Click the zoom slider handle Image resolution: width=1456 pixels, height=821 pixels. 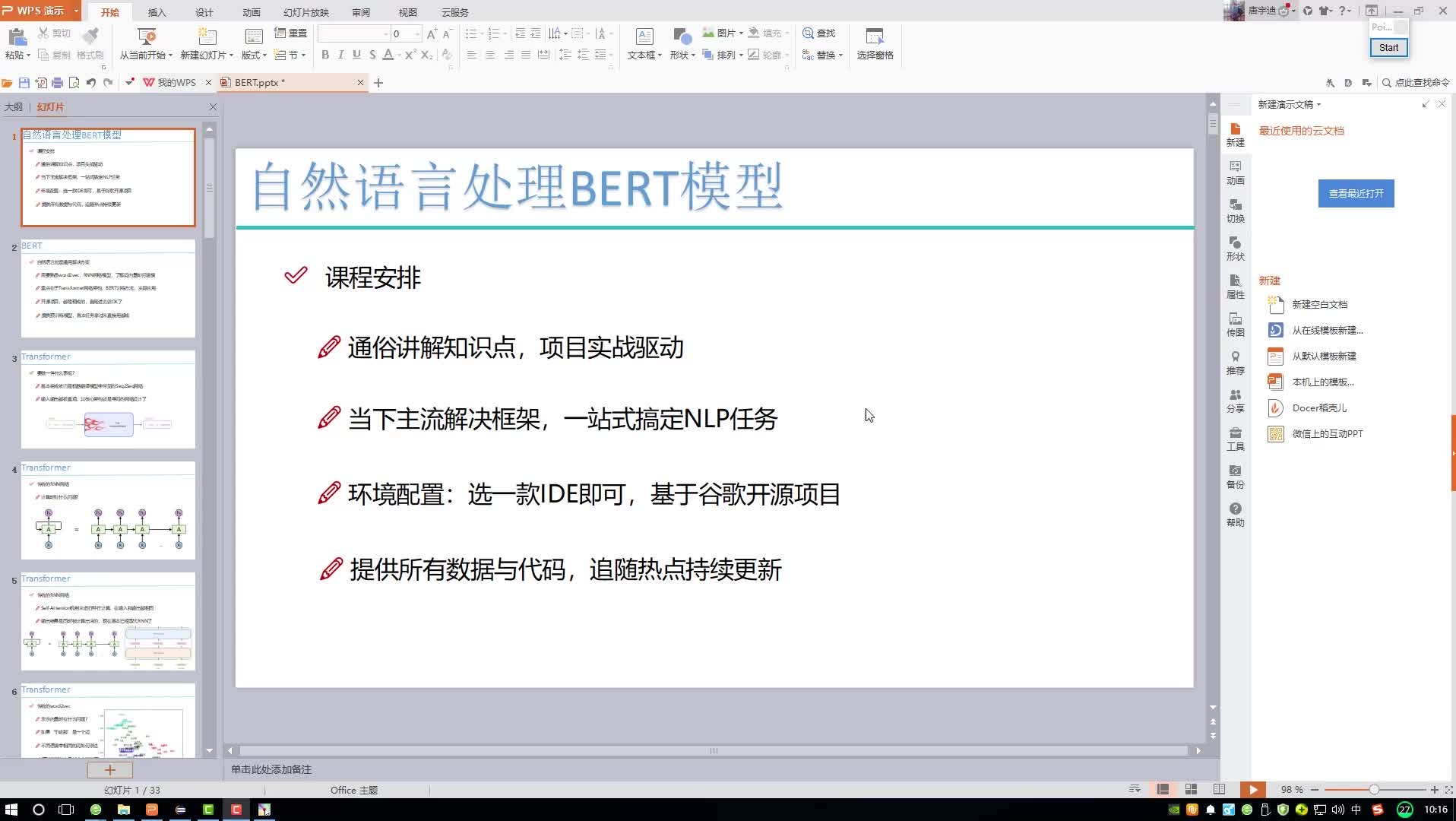[x=1373, y=790]
